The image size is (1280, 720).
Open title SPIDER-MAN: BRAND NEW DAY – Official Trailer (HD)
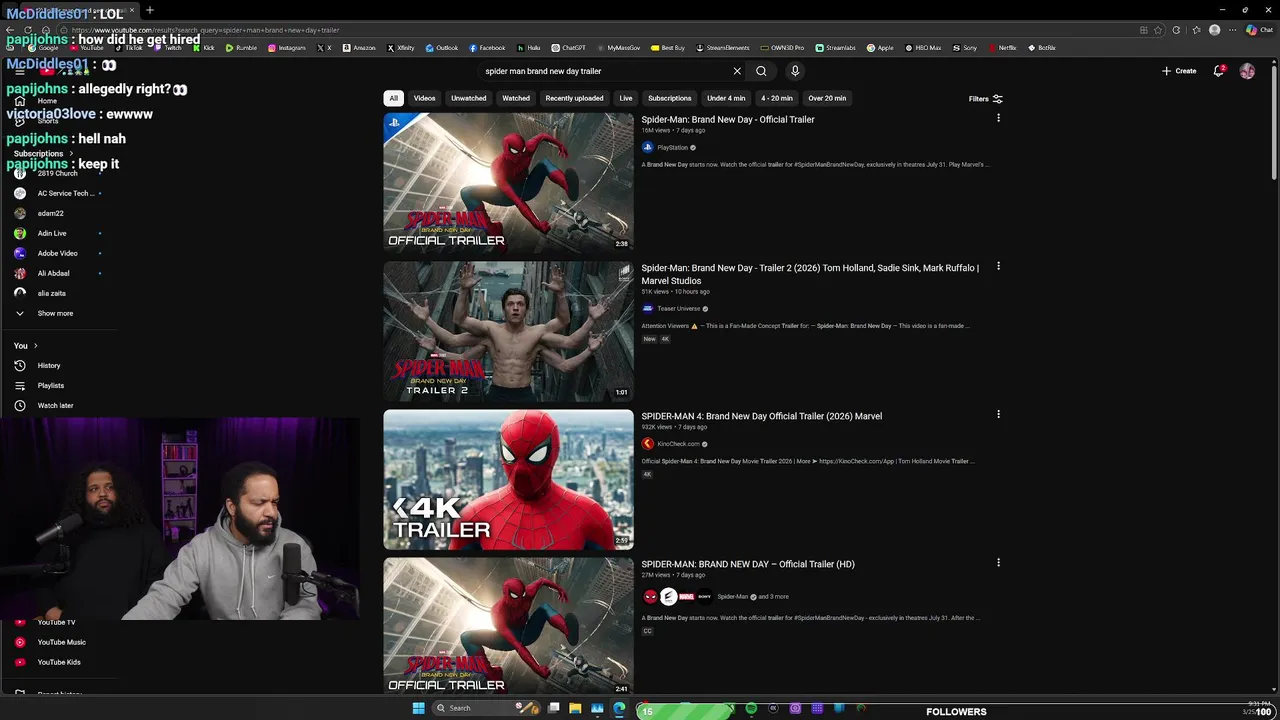pyautogui.click(x=748, y=564)
